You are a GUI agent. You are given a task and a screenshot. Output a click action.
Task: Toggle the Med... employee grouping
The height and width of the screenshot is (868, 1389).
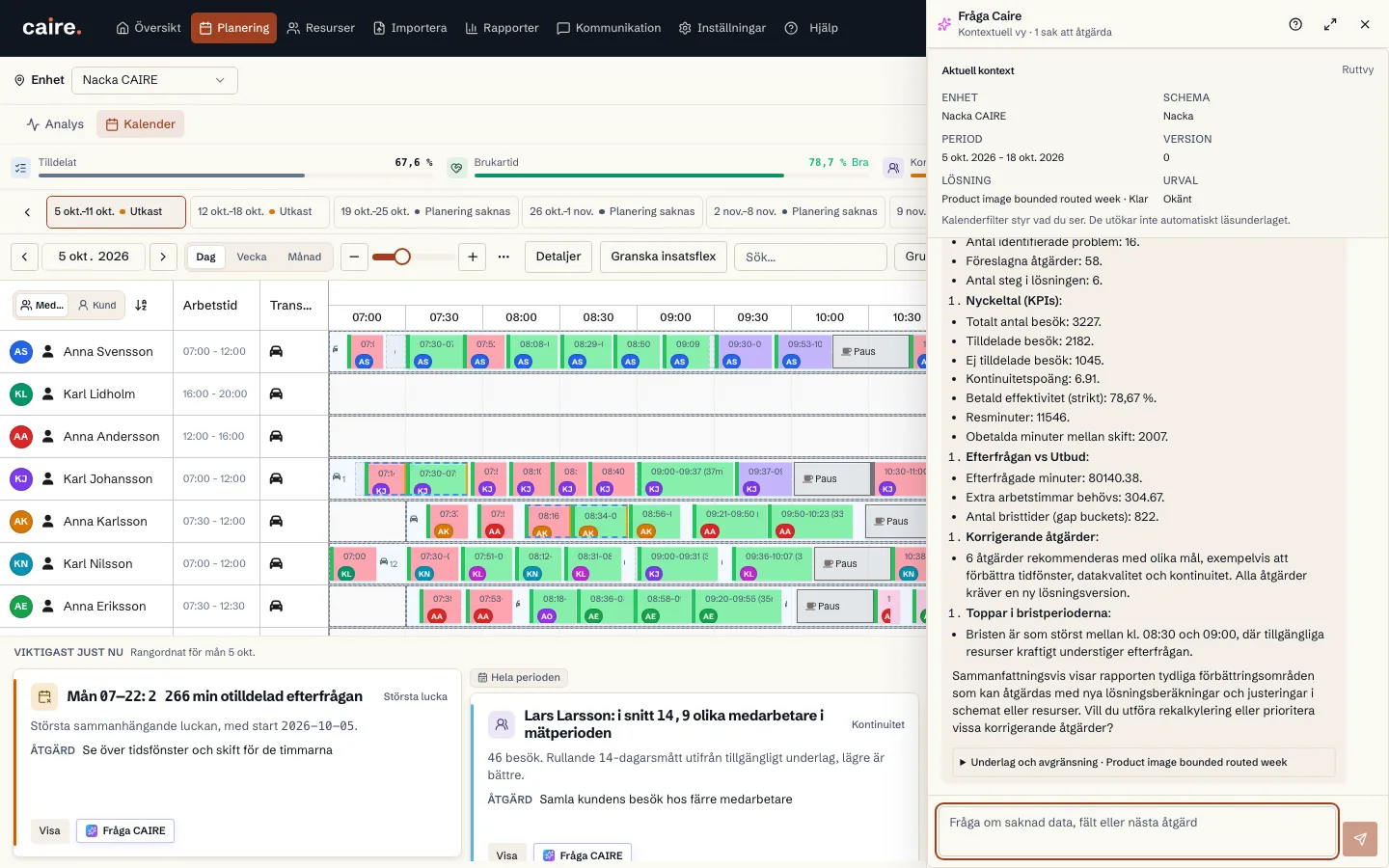[41, 306]
